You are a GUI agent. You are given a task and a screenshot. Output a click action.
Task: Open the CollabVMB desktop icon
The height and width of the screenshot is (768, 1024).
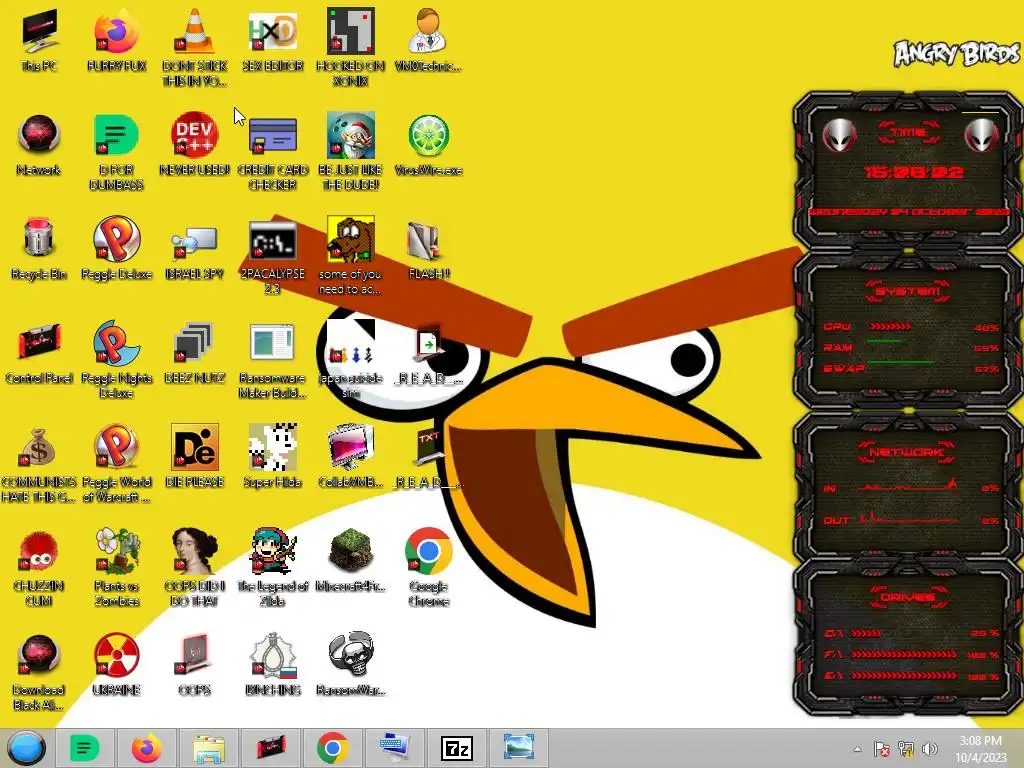tap(351, 456)
